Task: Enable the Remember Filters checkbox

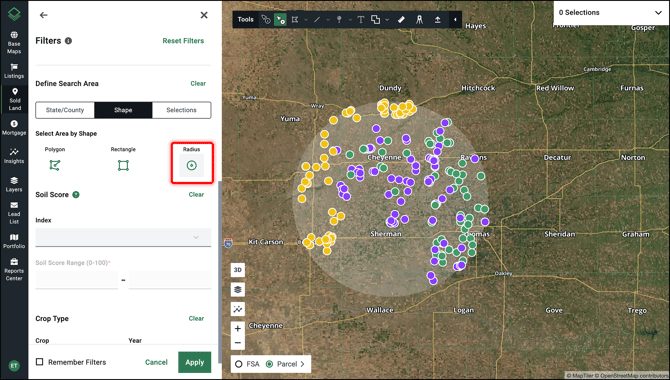Action: 40,362
